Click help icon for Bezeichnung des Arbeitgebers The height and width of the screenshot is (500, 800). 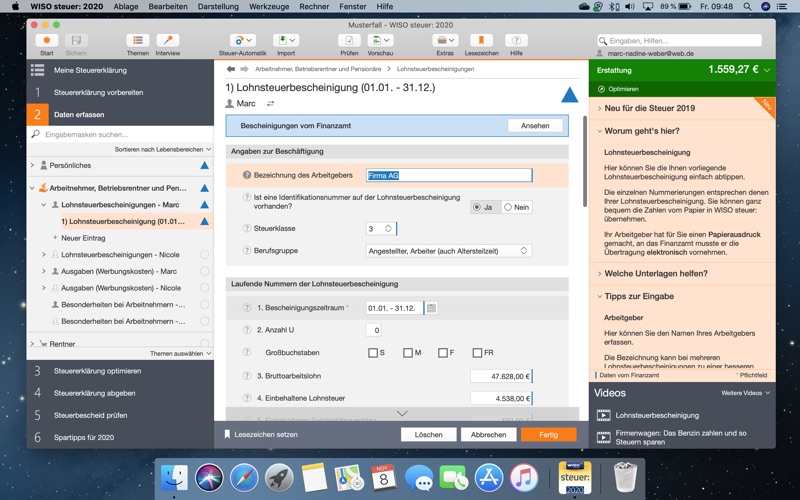pyautogui.click(x=247, y=175)
